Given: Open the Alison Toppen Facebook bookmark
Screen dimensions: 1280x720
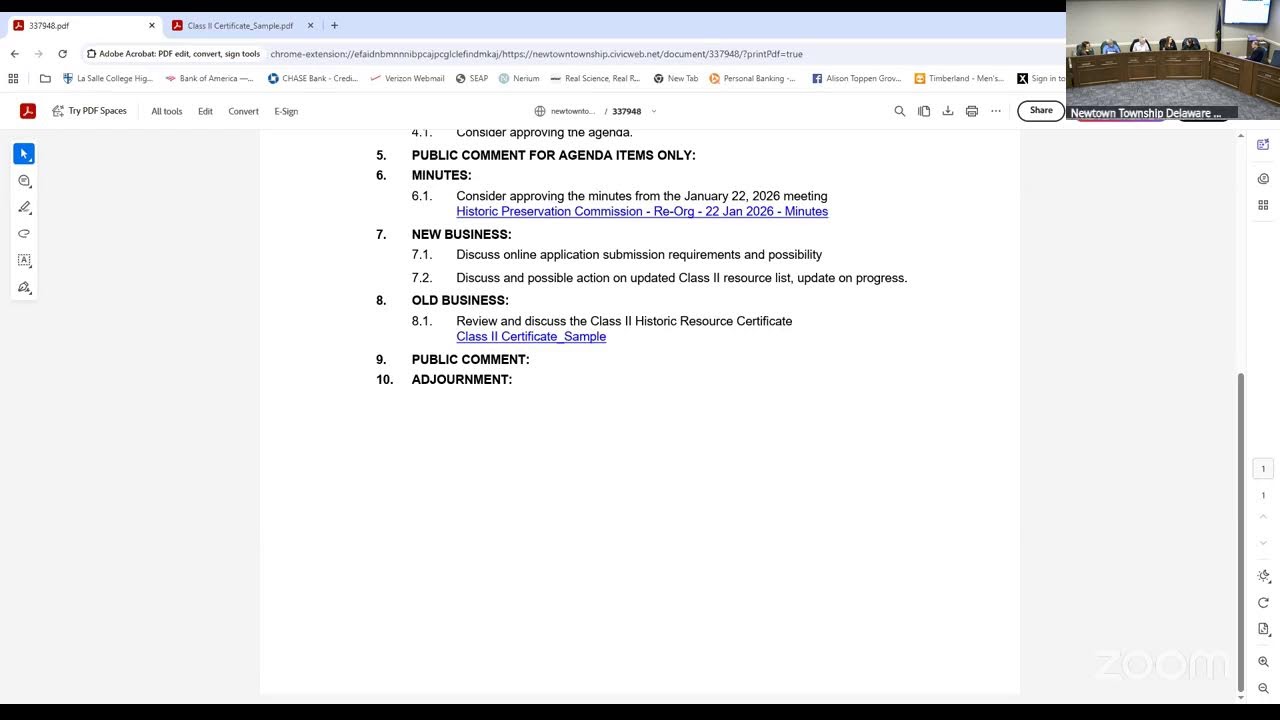Looking at the screenshot, I should tap(856, 78).
